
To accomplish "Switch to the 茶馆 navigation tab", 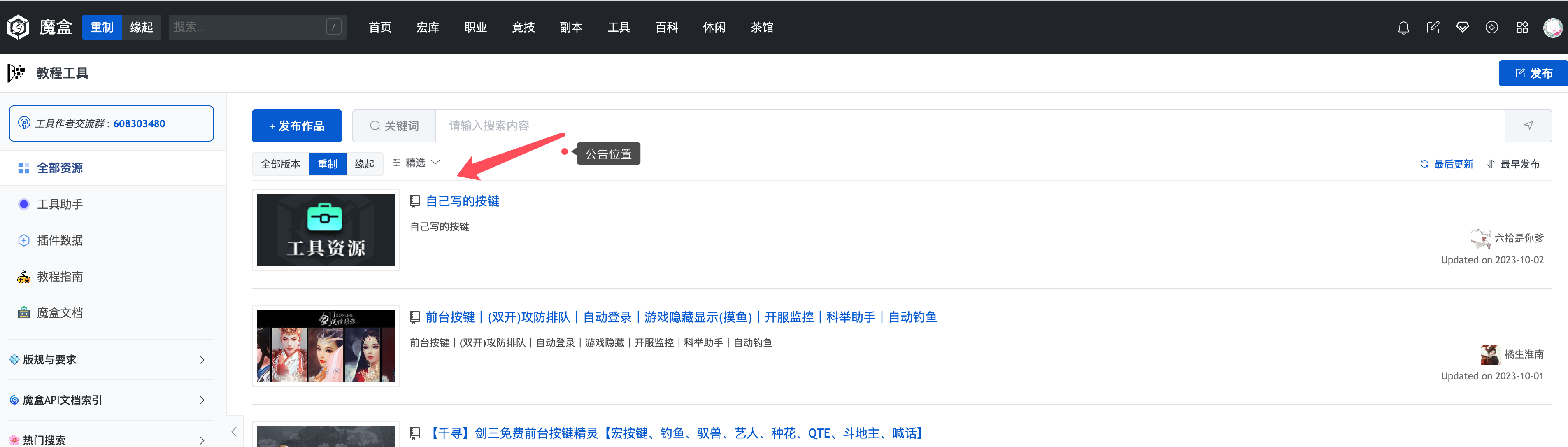I will coord(761,27).
